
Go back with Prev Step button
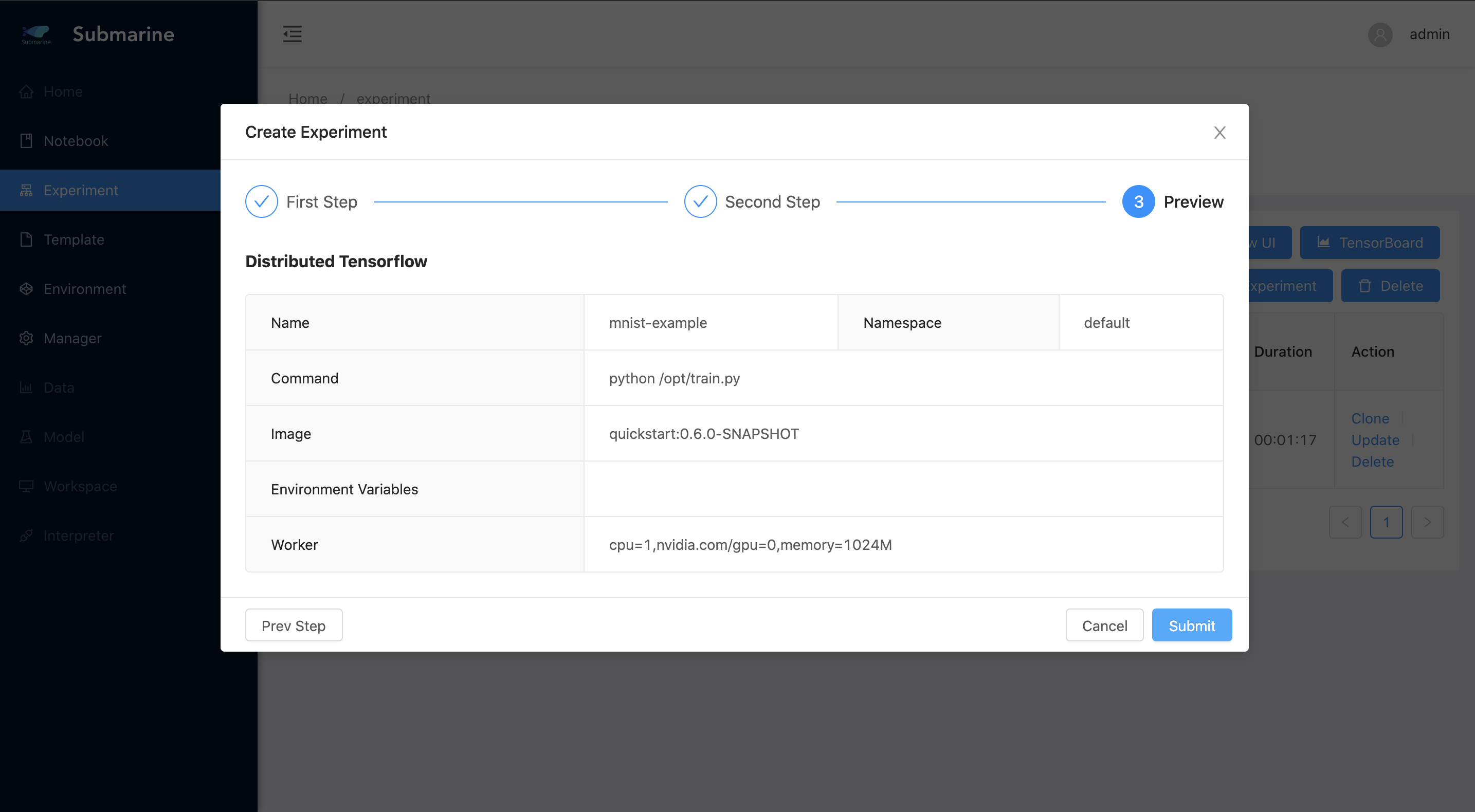(x=294, y=625)
